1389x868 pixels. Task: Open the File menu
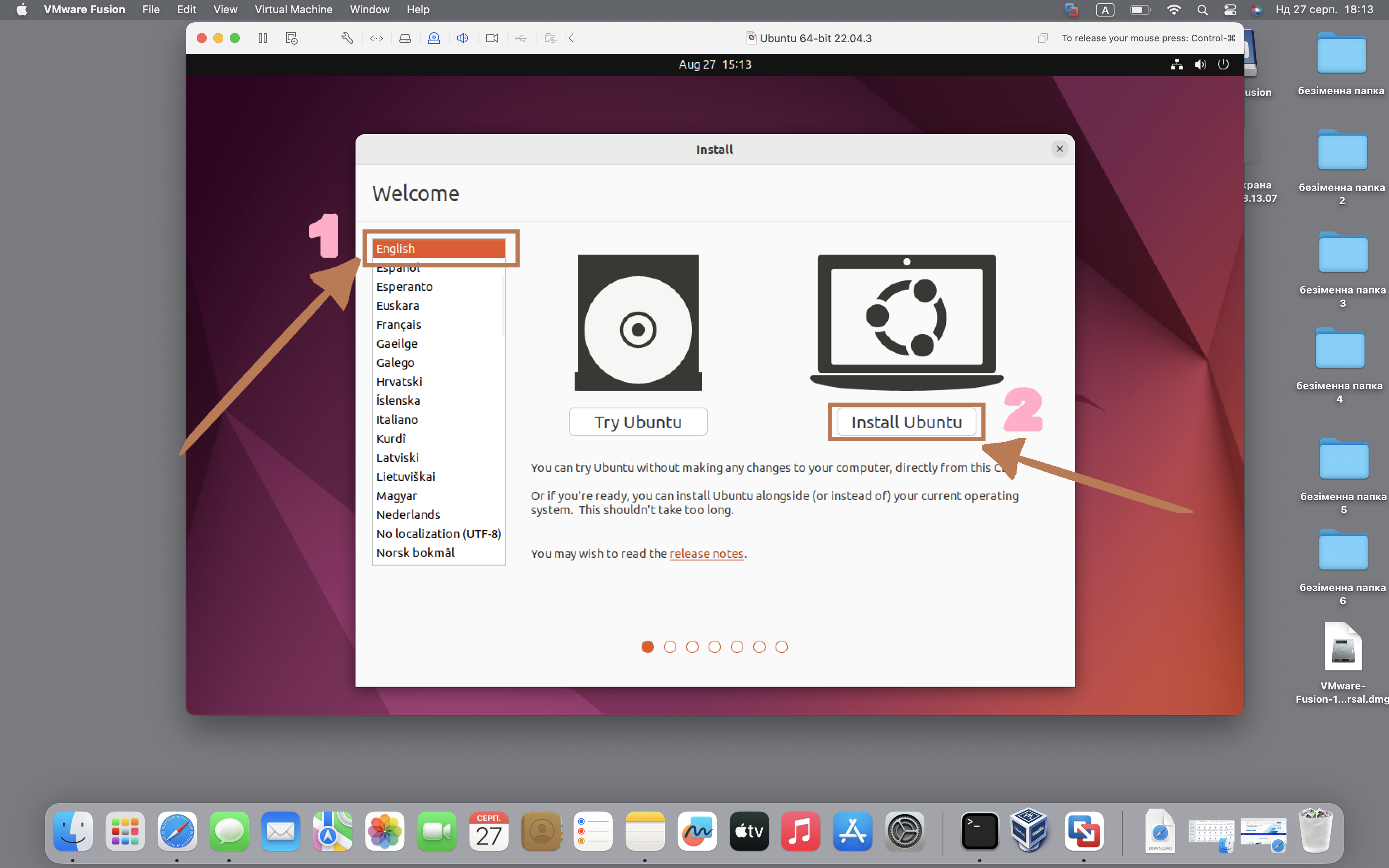[x=151, y=9]
